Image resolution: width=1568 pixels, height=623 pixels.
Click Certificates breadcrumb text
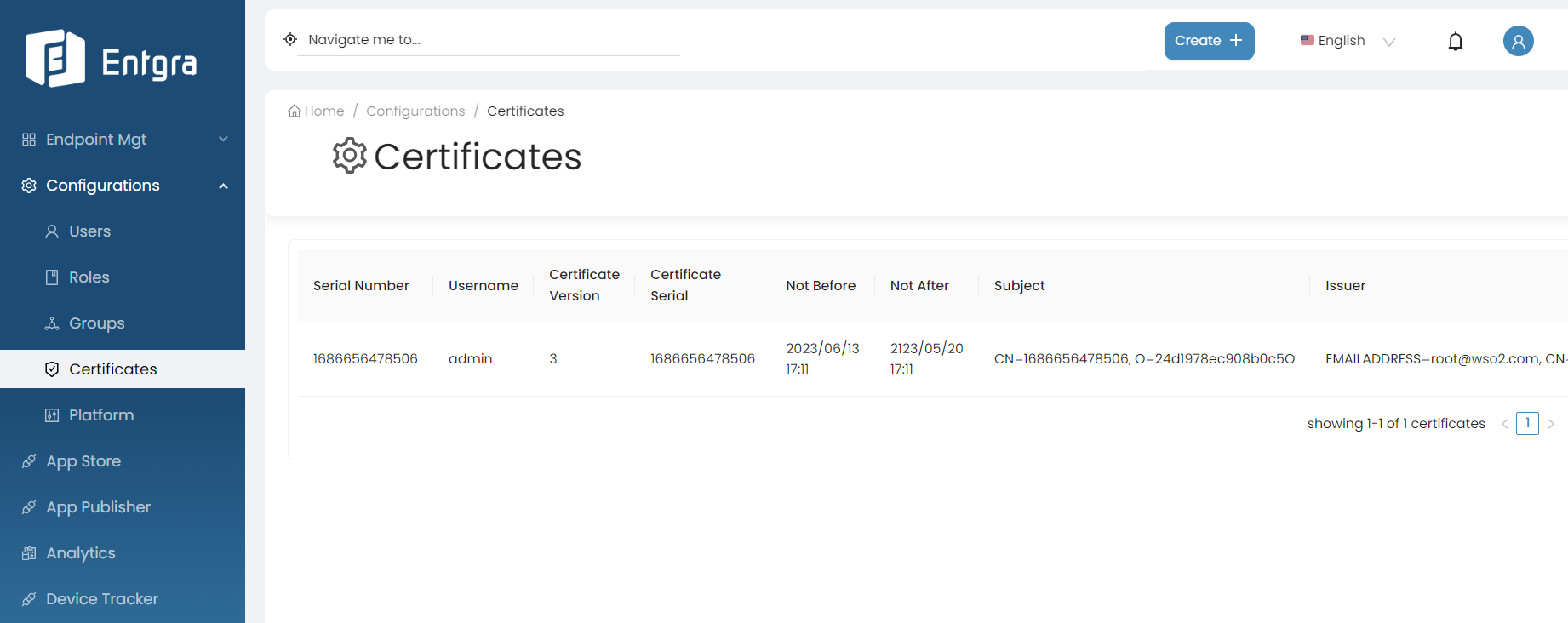click(525, 111)
